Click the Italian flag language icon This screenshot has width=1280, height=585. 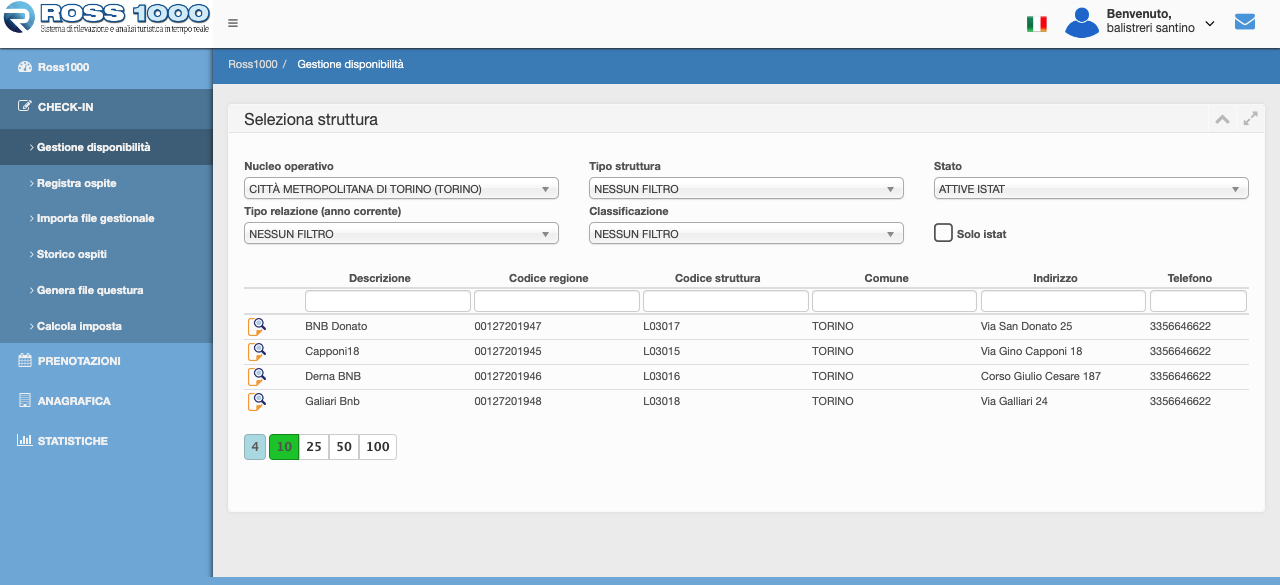[x=1037, y=23]
